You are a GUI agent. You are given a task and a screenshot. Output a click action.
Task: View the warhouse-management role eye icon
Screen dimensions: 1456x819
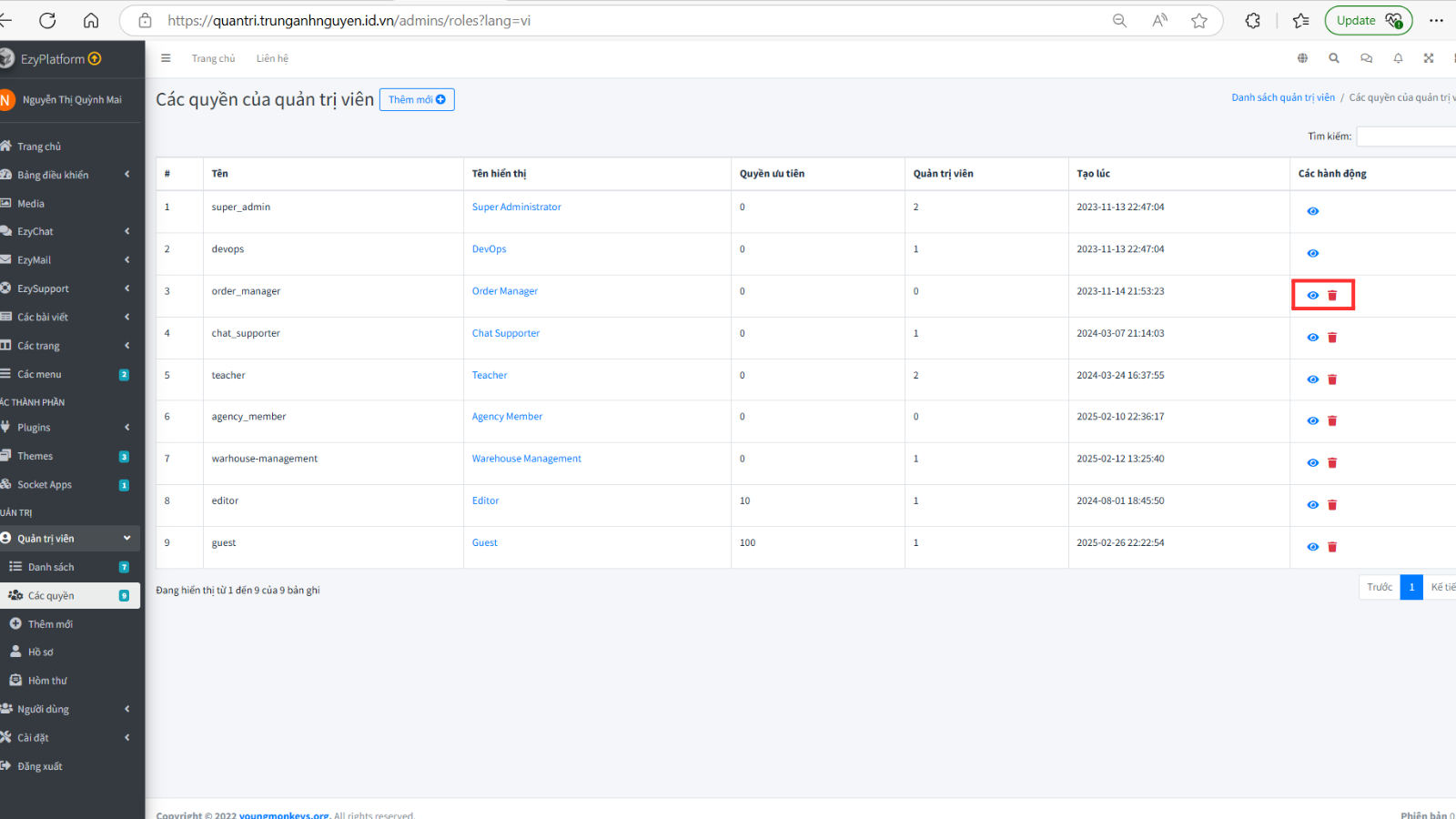pos(1313,463)
